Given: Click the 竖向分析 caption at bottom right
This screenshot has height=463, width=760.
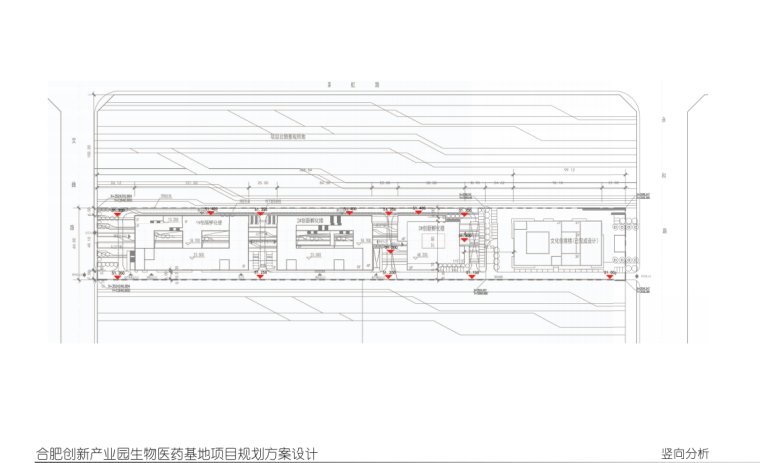Looking at the screenshot, I should point(685,453).
